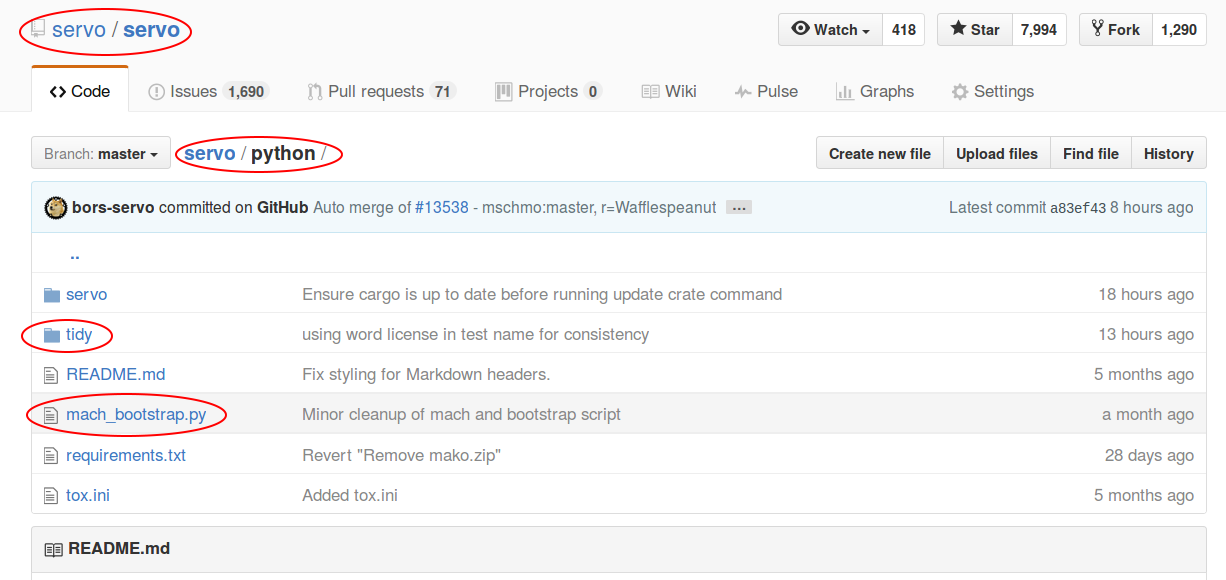The width and height of the screenshot is (1226, 580).
Task: Open tox.ini file link
Action: pos(88,495)
